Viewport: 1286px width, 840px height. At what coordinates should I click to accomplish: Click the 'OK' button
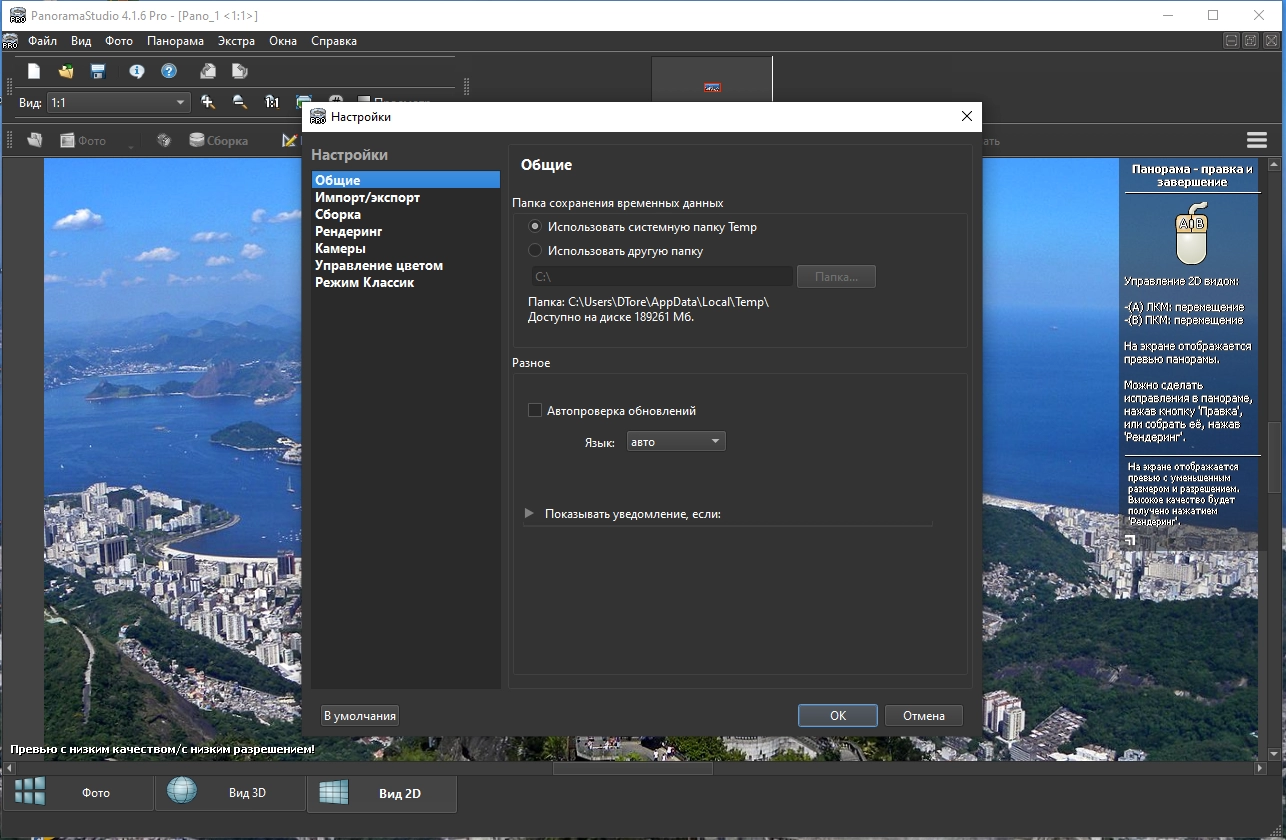(838, 715)
